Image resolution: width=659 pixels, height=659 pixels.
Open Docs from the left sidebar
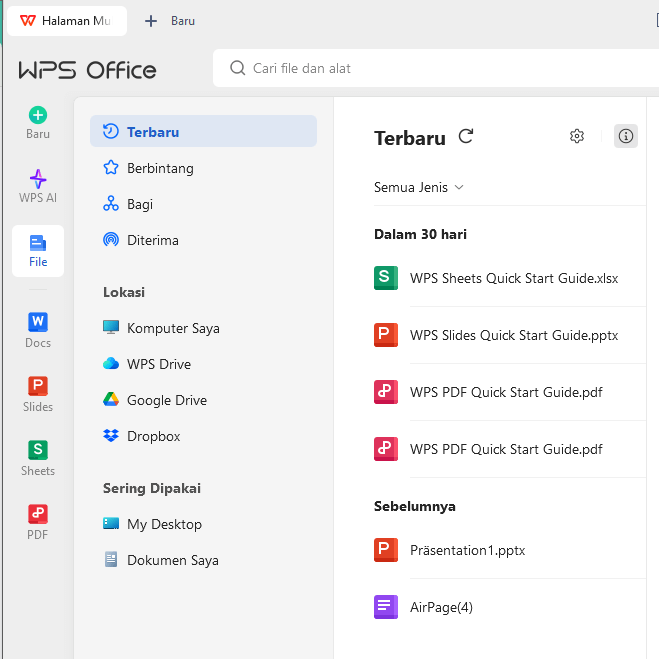click(x=38, y=330)
